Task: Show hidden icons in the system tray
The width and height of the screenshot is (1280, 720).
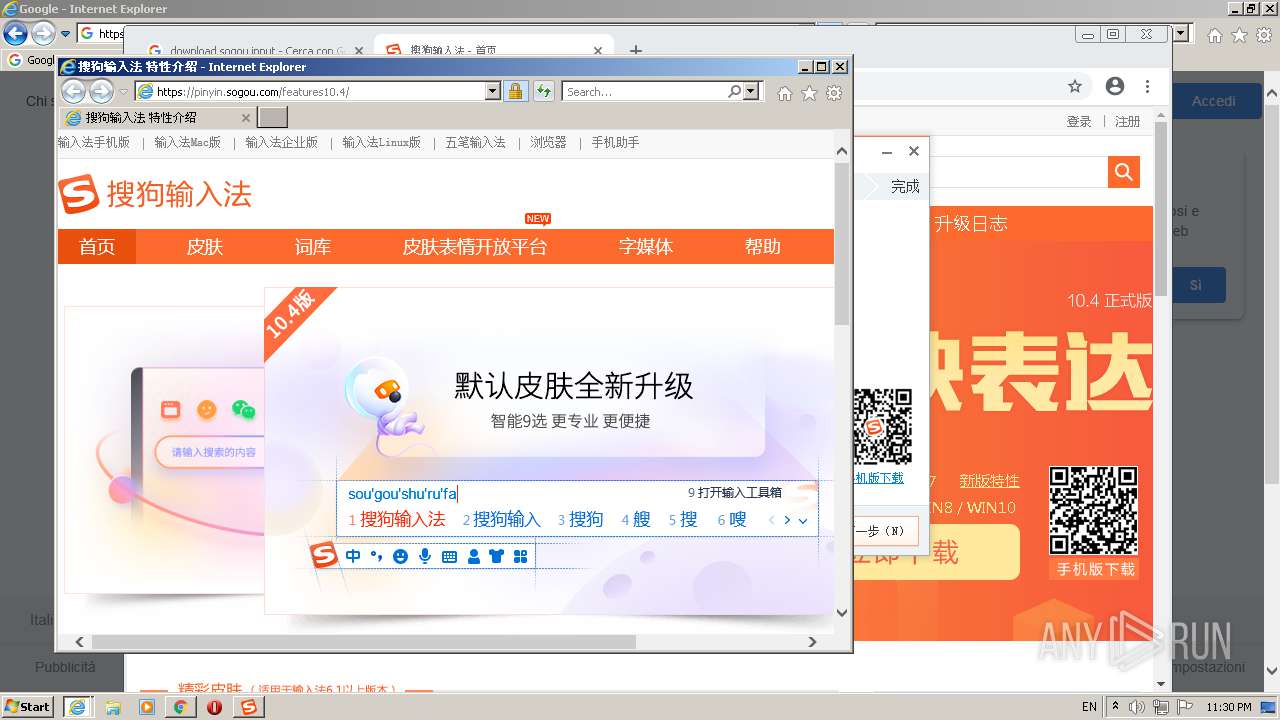Action: point(1116,706)
